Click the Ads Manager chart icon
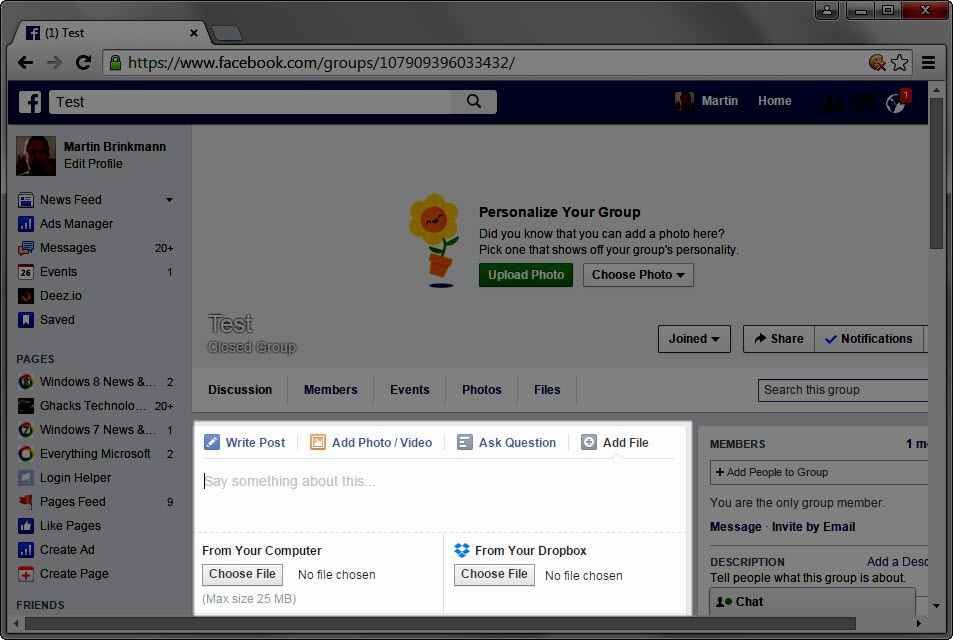 (26, 224)
